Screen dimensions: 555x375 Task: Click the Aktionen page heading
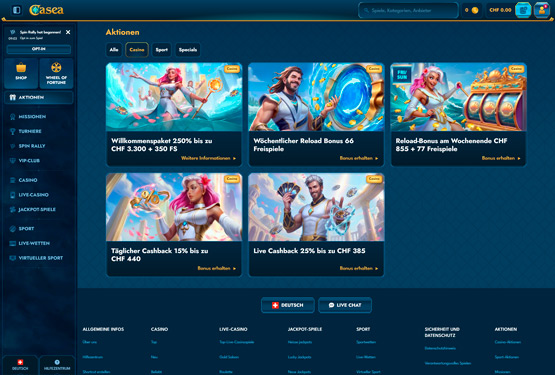pyautogui.click(x=122, y=32)
